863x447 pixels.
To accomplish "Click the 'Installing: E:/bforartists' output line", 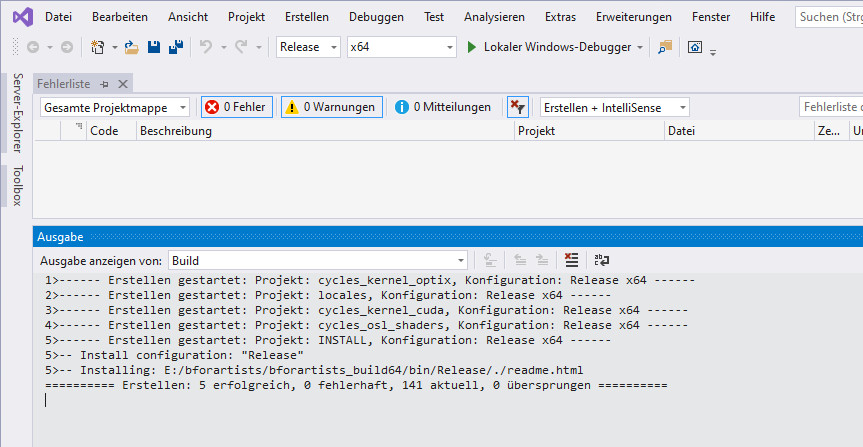I will [314, 370].
